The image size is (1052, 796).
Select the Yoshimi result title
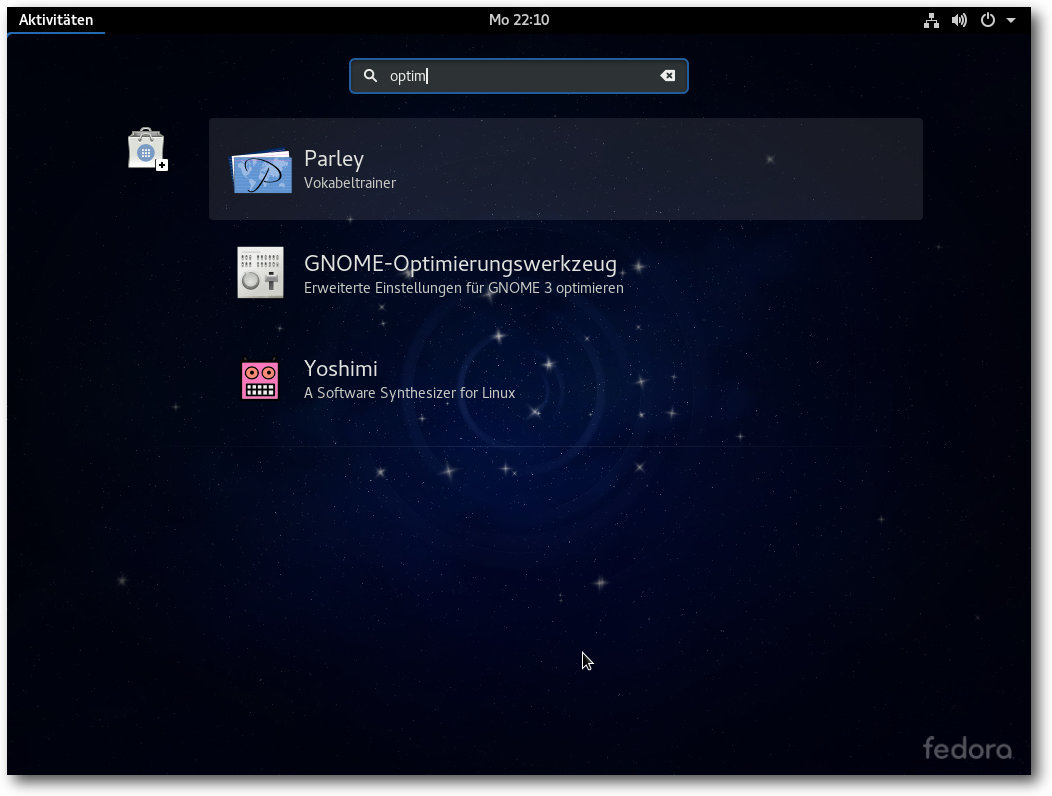(340, 368)
